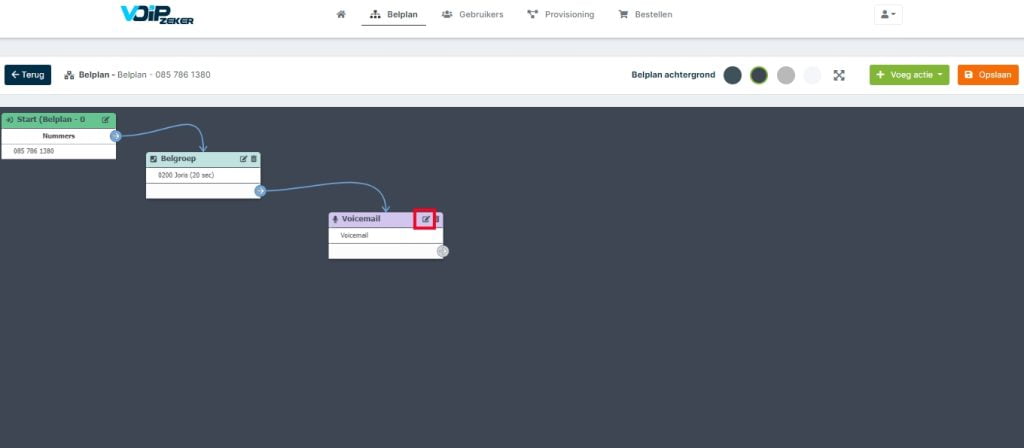
Task: Click the Nummers heading in Start node
Action: pyautogui.click(x=59, y=136)
